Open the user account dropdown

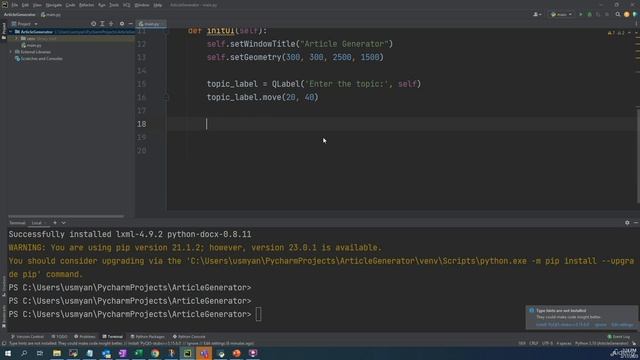537,14
